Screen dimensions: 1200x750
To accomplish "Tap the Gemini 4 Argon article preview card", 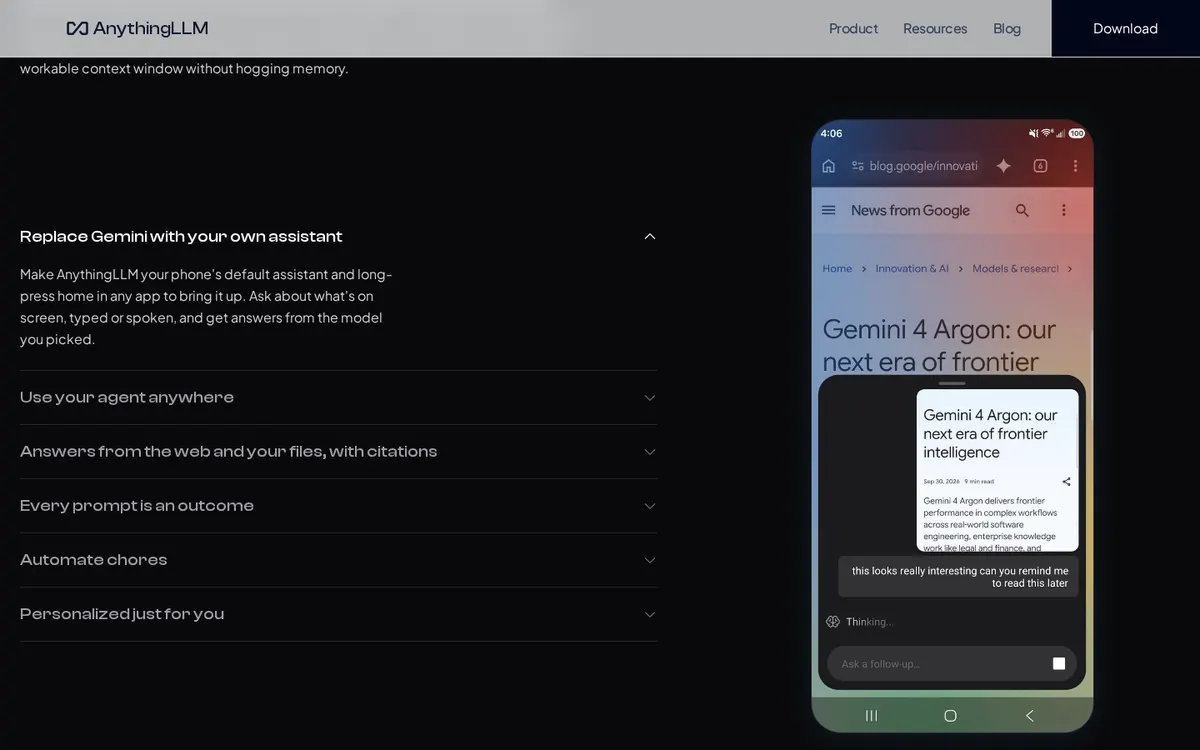I will tap(998, 470).
